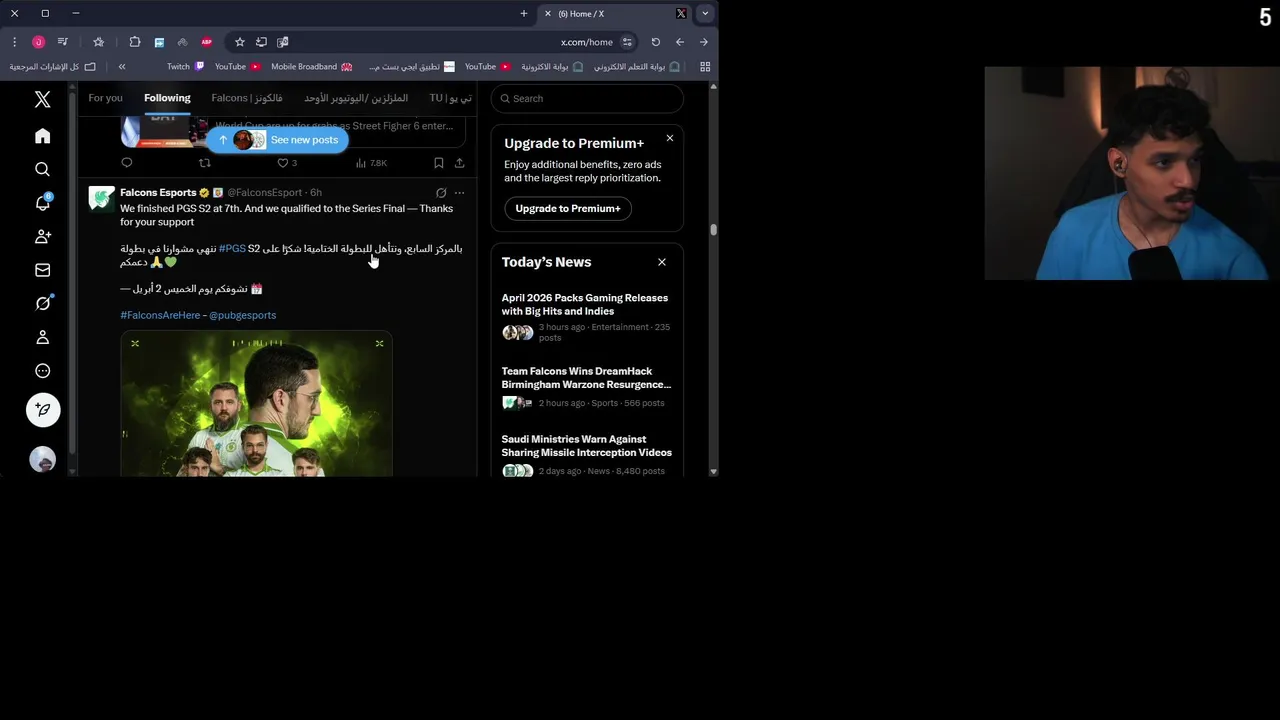Open tab search dropdown arrow

coord(705,14)
